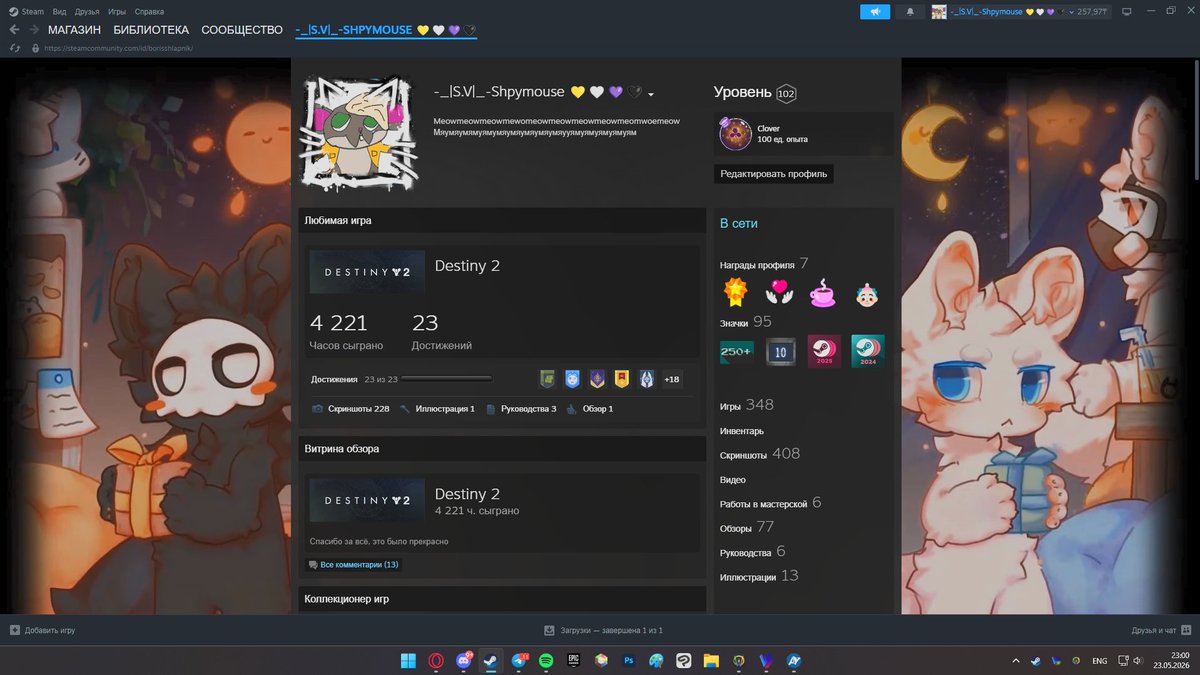
Task: Switch to Big Picture mode icon
Action: click(1127, 11)
